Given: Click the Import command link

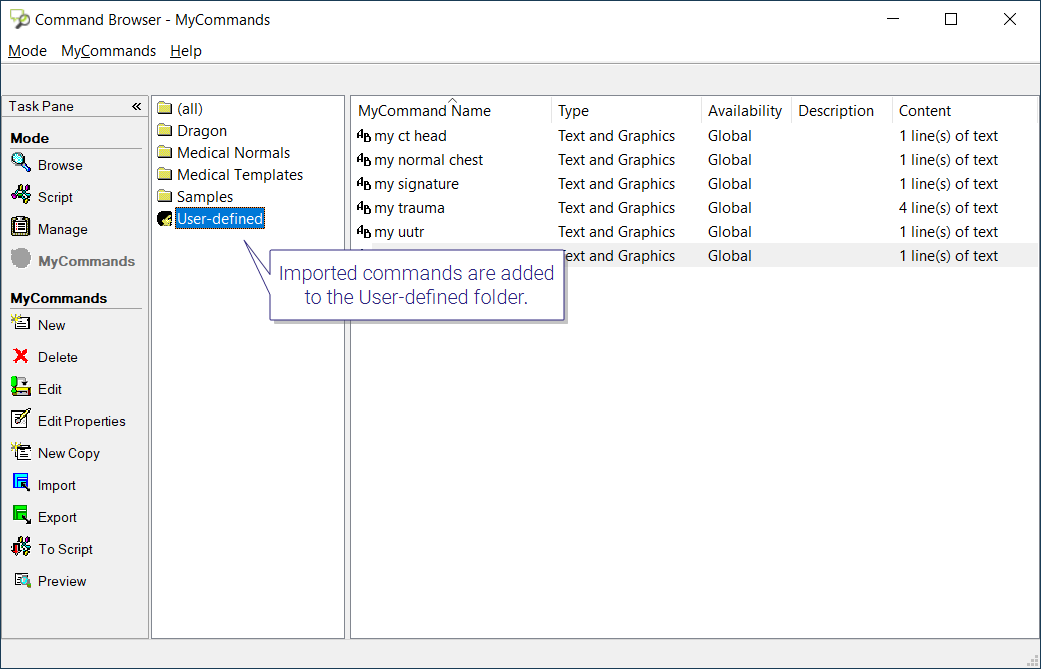Looking at the screenshot, I should point(56,485).
